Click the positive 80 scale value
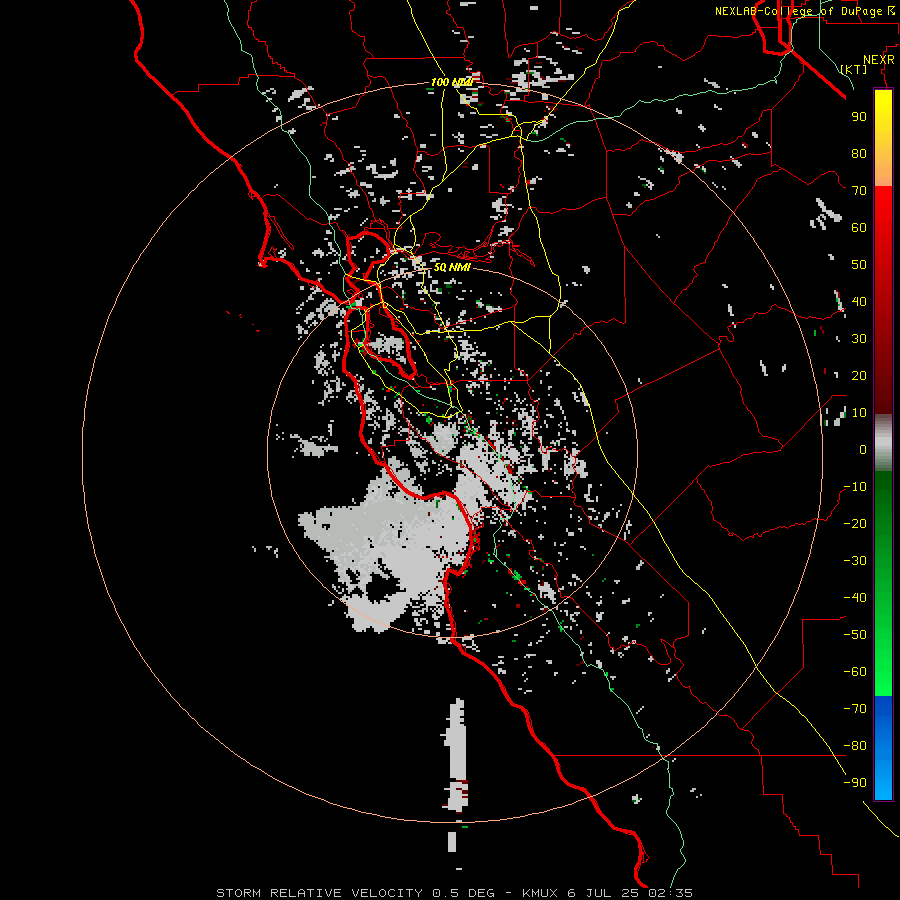900x900 pixels. [x=859, y=154]
